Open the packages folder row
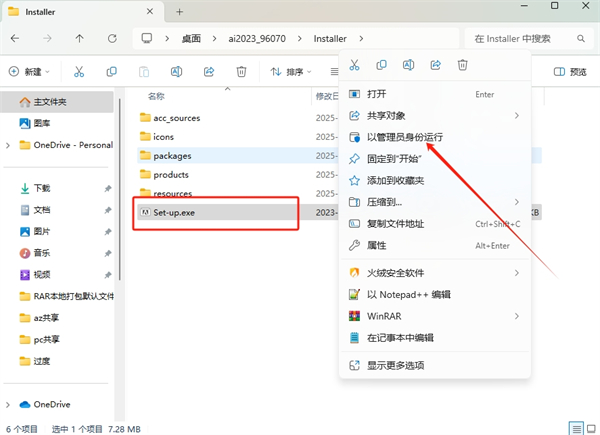600x435 pixels. [237, 156]
